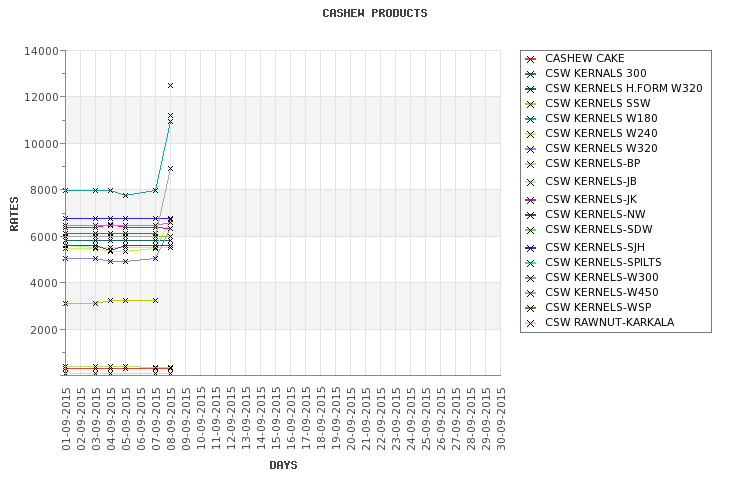Click the 14000 rate axis value
This screenshot has width=750, height=500.
tap(41, 51)
